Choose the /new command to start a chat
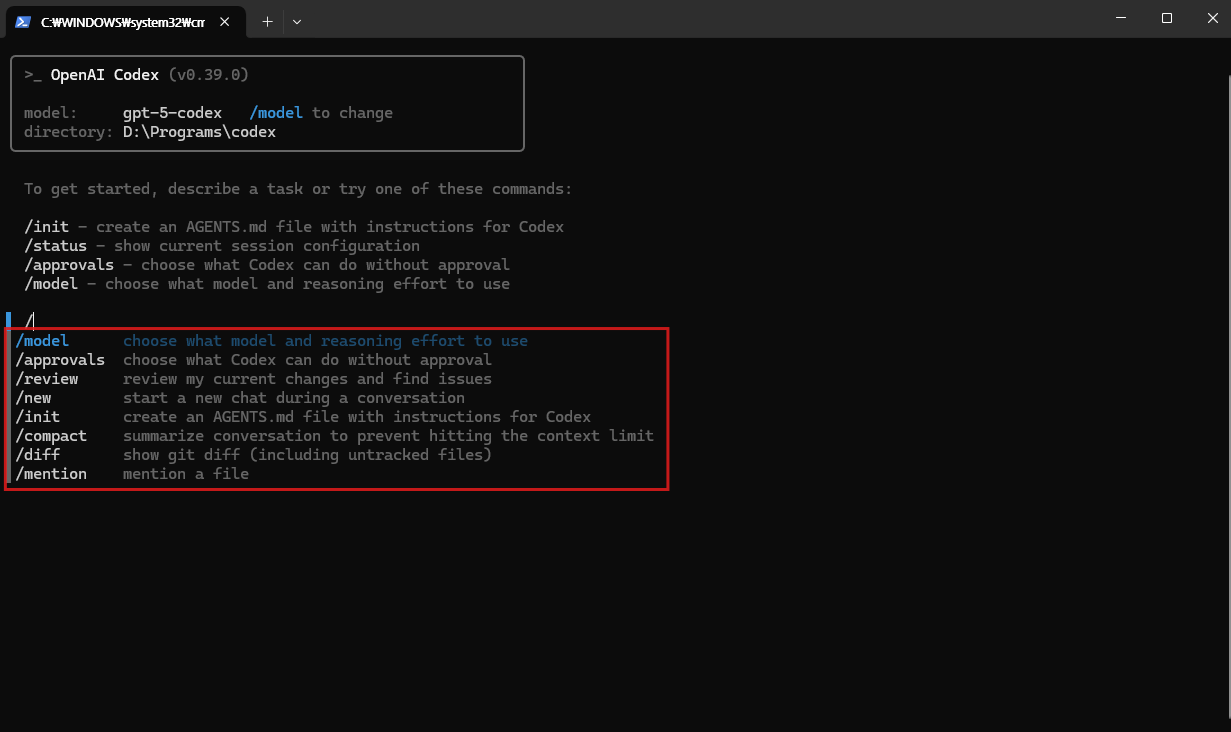Viewport: 1231px width, 732px height. coord(34,398)
